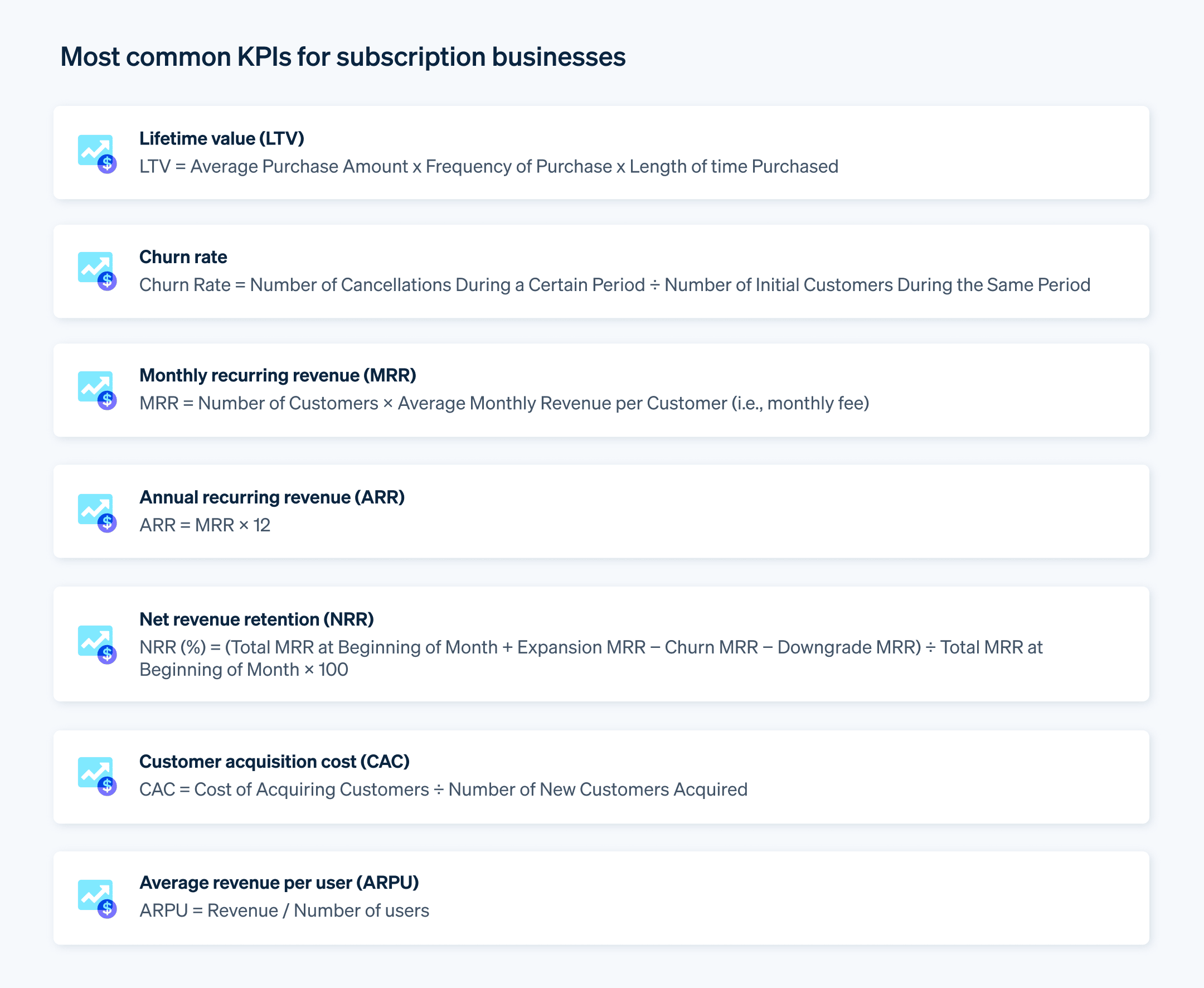Screen dimensions: 1204x988
Task: Select the Churn rate heading
Action: (183, 257)
